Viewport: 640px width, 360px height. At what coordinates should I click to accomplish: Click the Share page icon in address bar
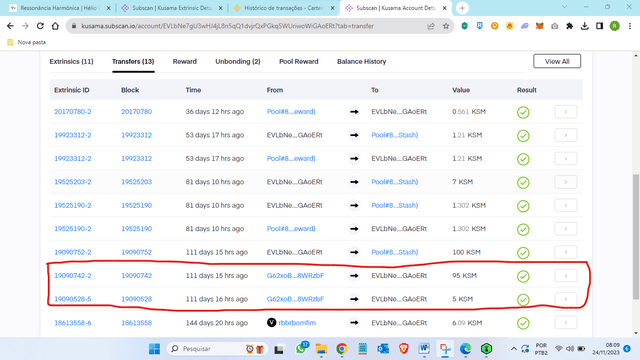431,26
